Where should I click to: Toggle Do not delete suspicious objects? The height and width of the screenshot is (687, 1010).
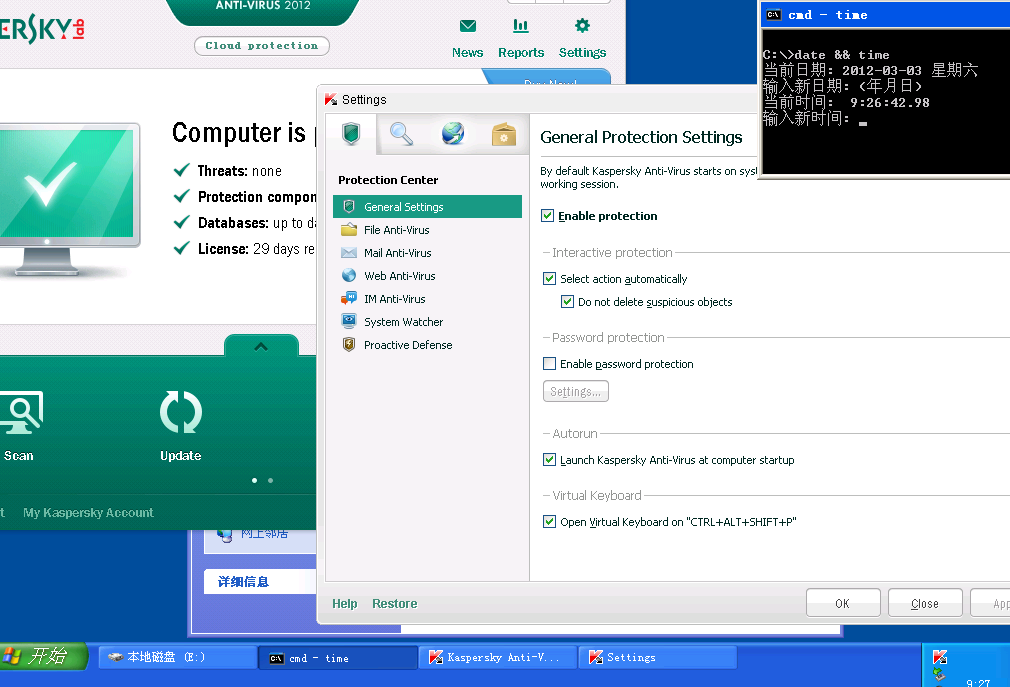[x=567, y=301]
